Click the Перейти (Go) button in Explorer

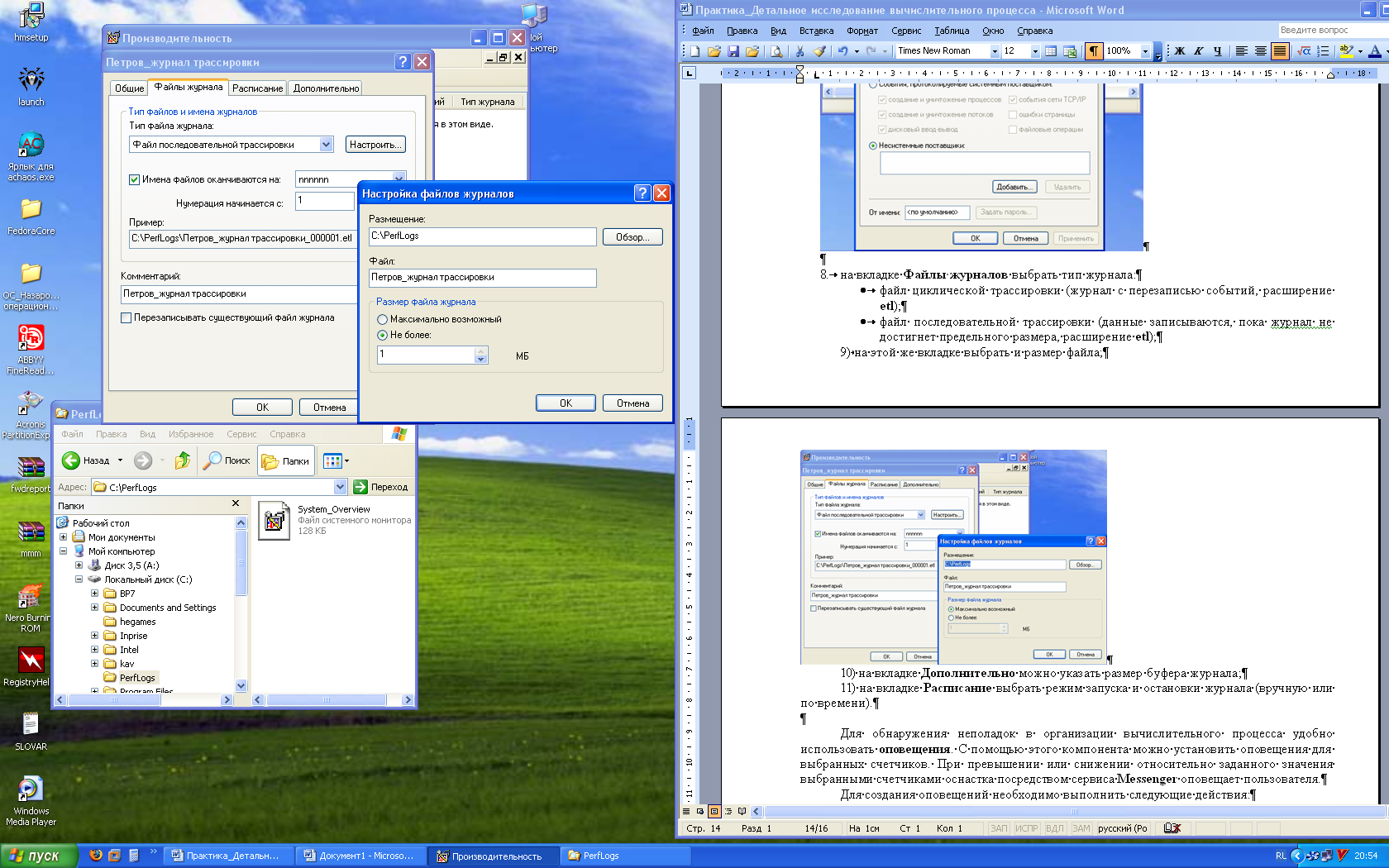[380, 487]
